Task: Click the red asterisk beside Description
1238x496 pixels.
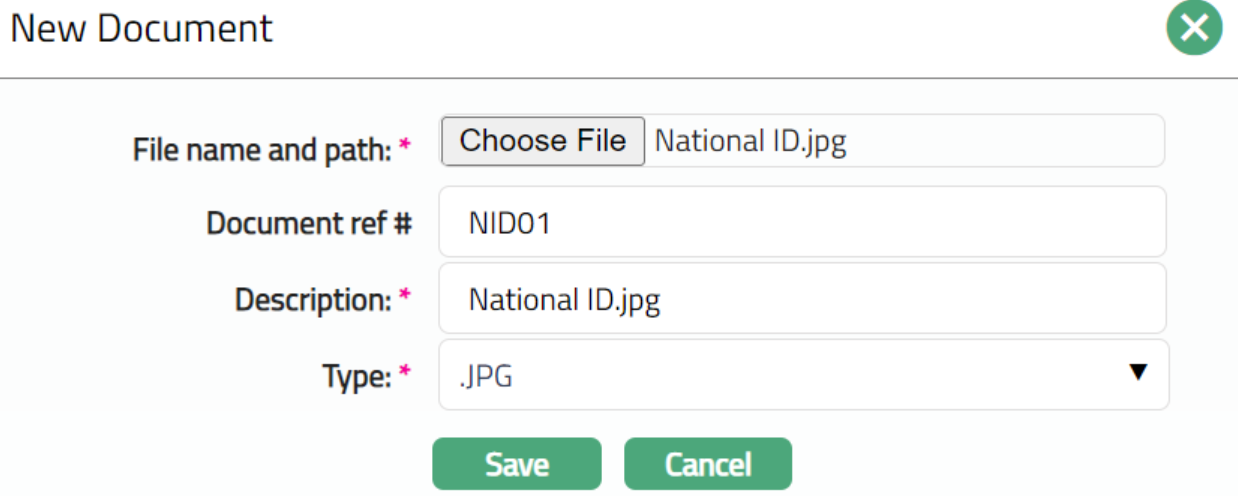Action: point(405,297)
